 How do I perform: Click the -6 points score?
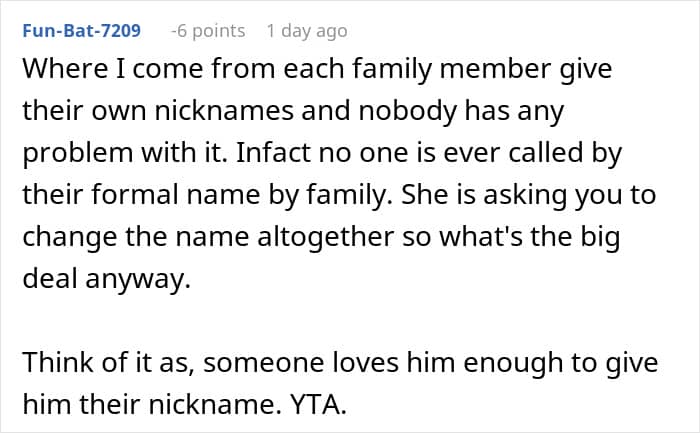click(x=208, y=31)
